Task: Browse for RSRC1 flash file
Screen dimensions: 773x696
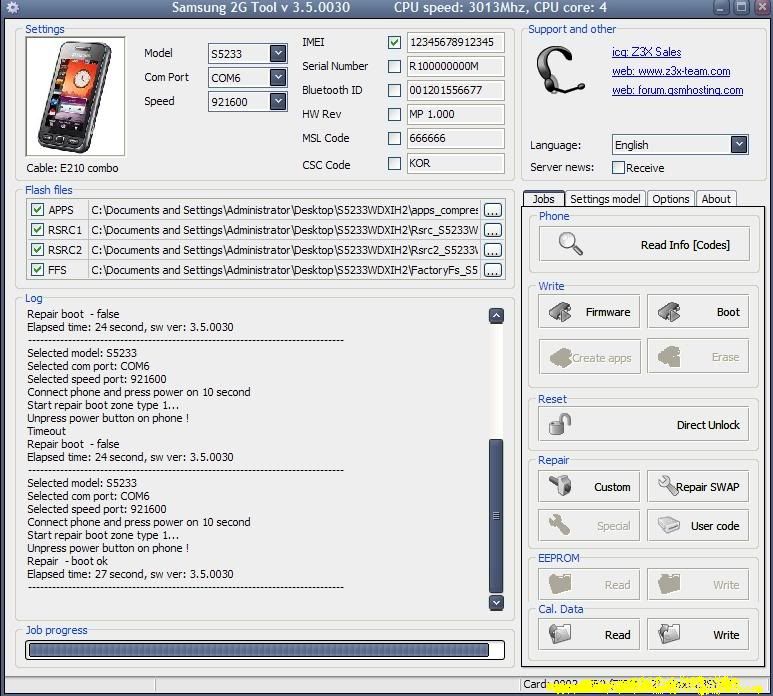Action: pos(492,230)
